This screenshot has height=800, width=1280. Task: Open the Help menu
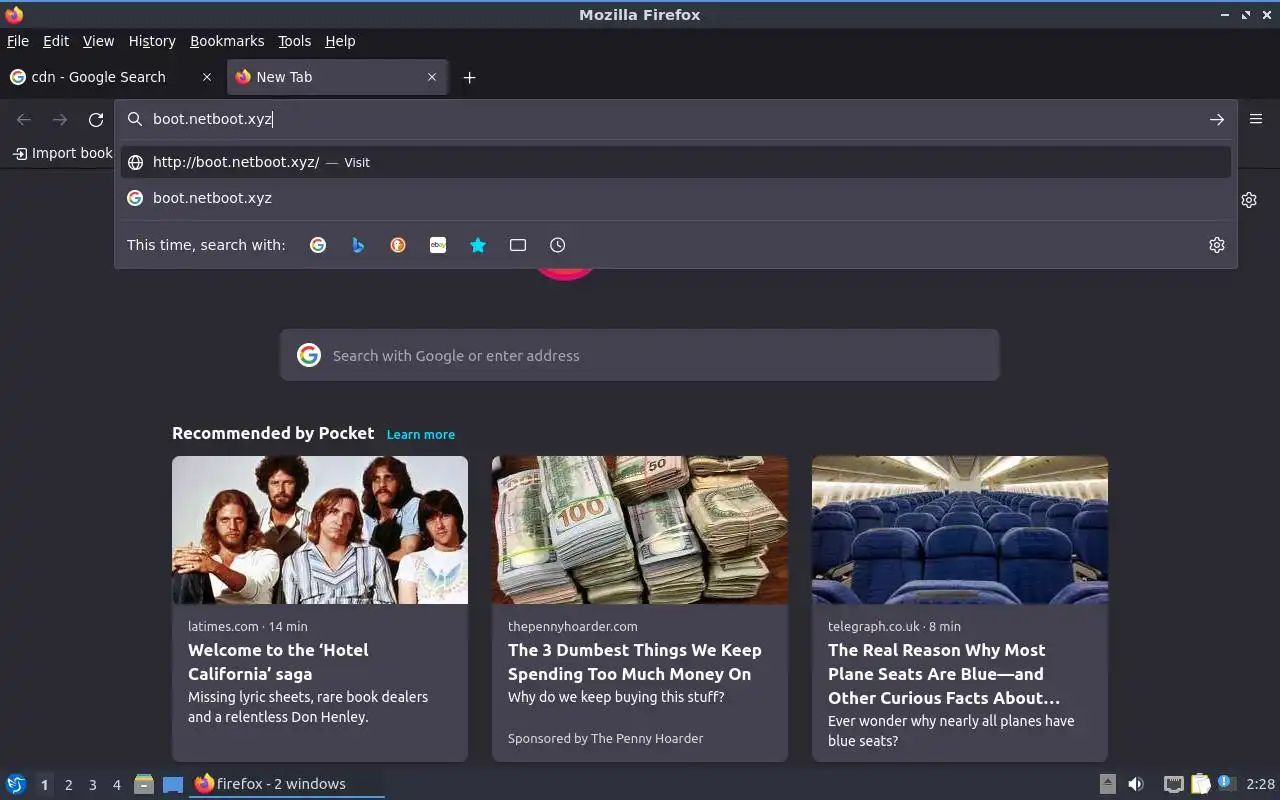point(340,41)
